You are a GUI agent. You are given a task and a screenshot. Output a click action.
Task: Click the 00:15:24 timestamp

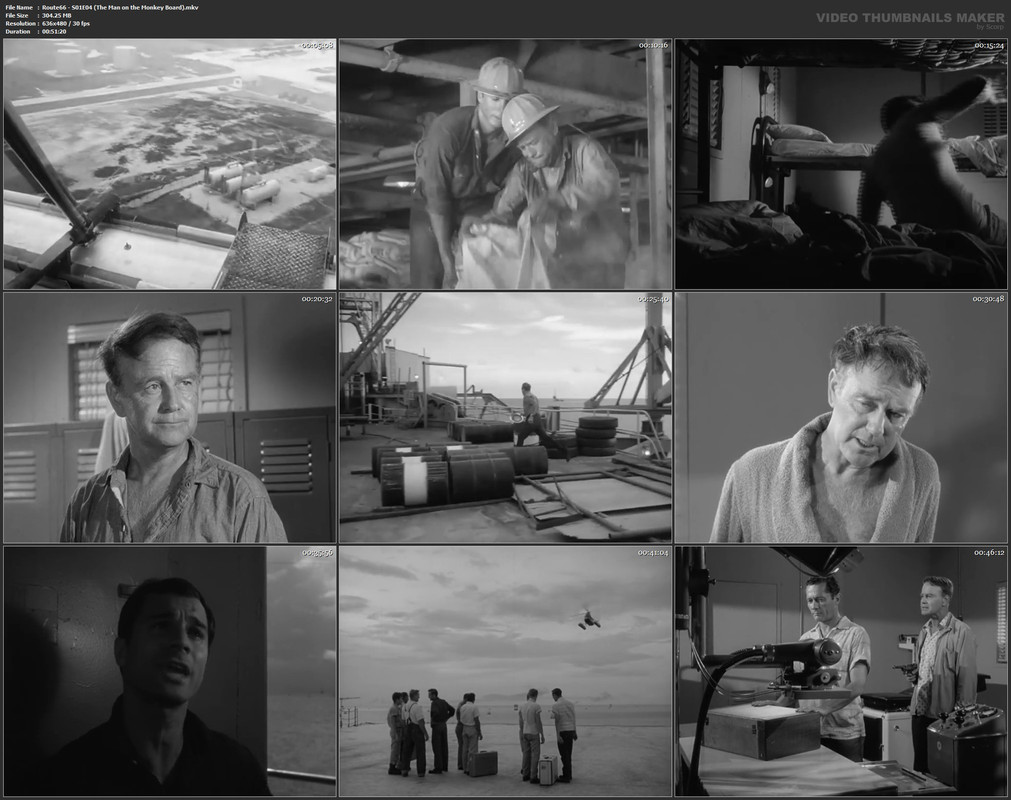tap(988, 45)
